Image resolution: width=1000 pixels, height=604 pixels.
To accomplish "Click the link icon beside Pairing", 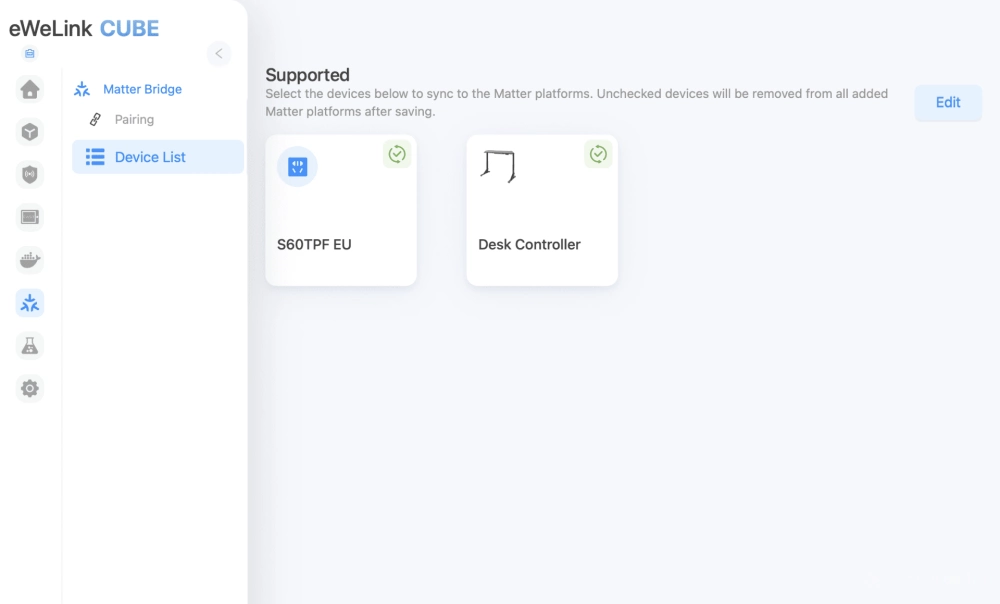I will [95, 119].
